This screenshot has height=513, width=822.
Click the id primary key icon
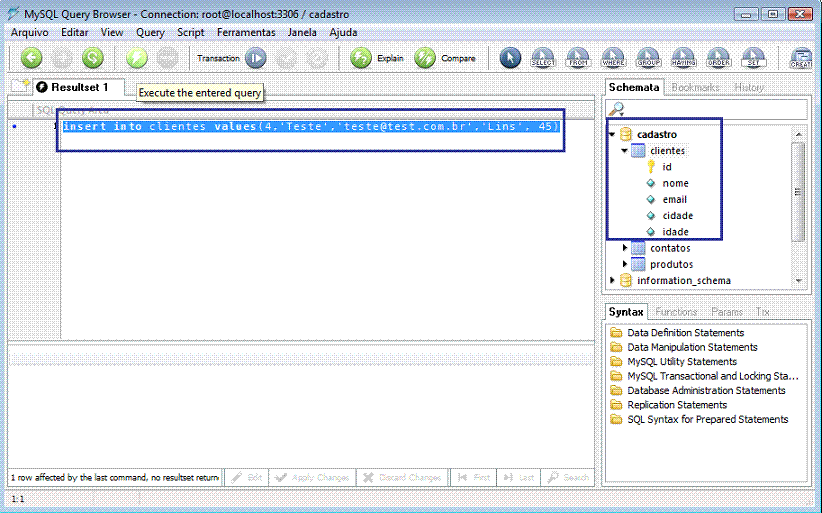pyautogui.click(x=651, y=167)
